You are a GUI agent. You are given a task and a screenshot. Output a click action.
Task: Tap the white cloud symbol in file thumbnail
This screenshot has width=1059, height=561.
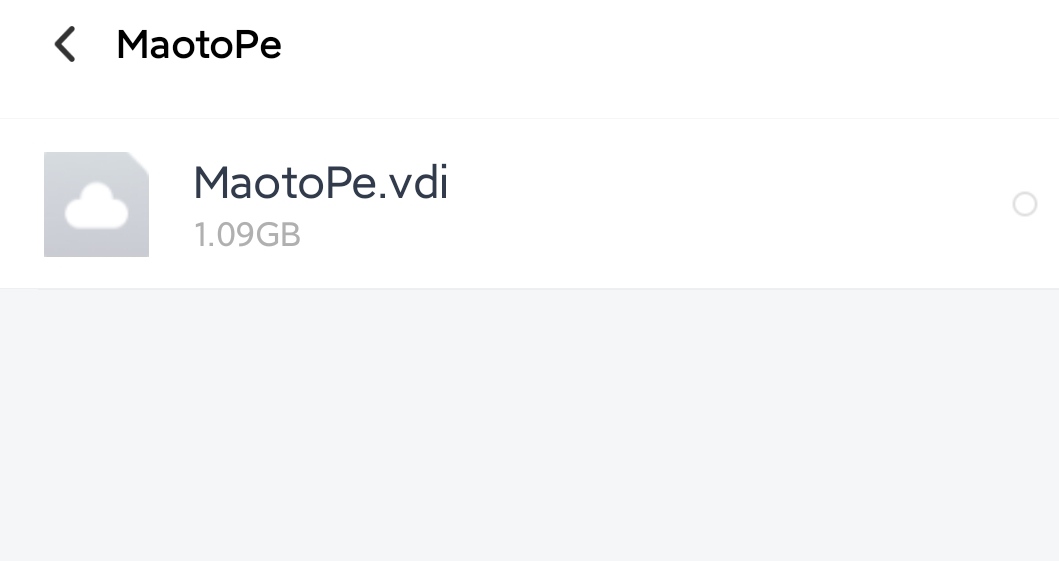point(97,206)
